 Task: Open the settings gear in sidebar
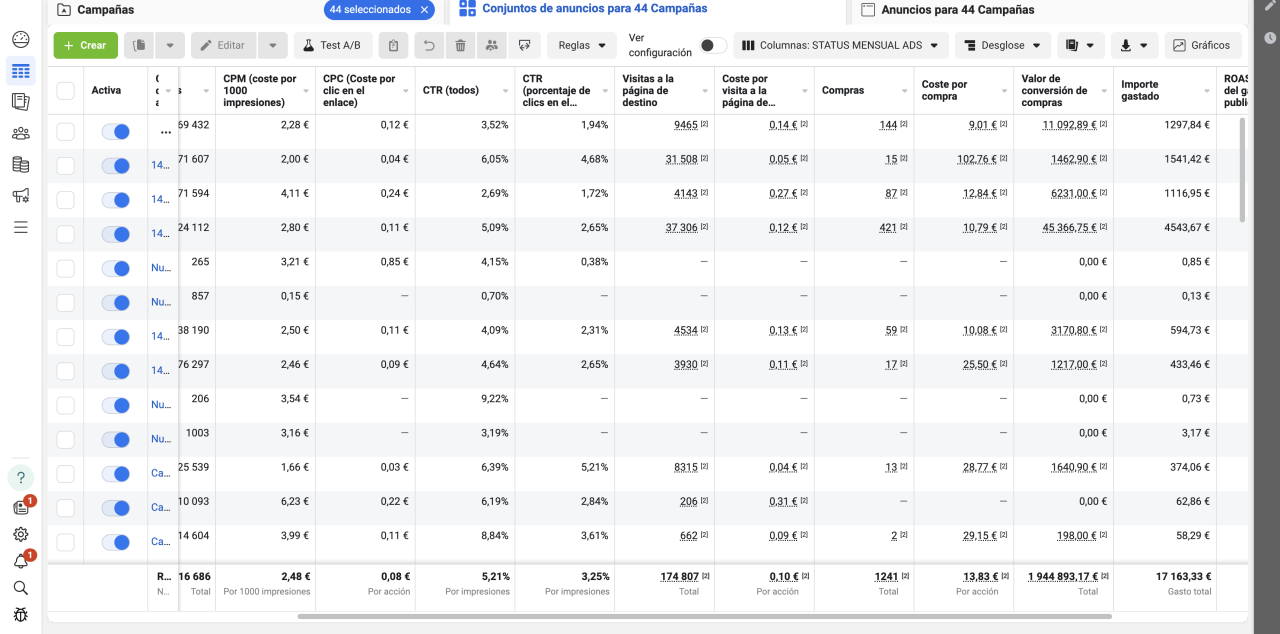(x=21, y=535)
